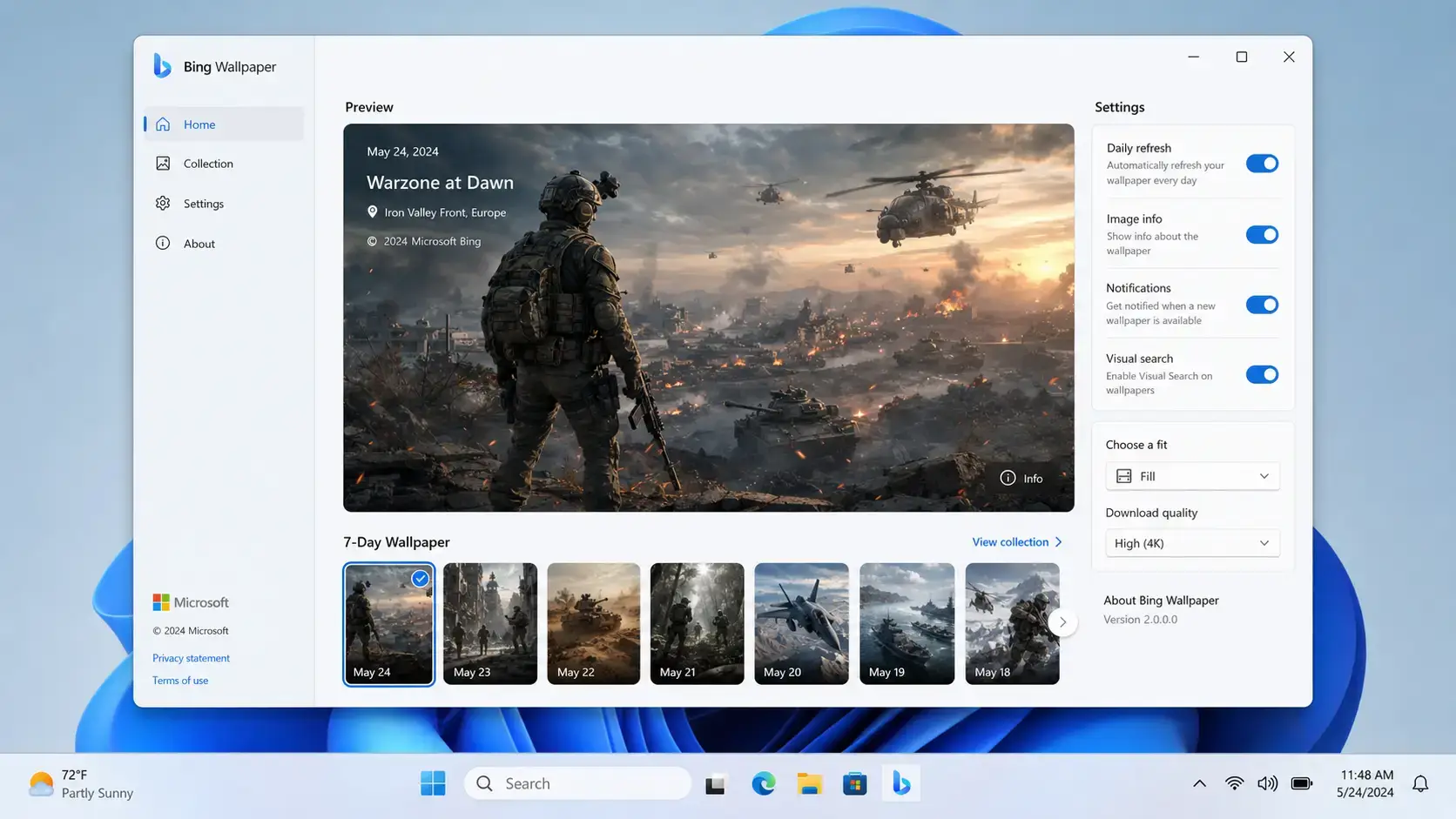Select the May 18 wallpaper thumbnail

click(1012, 623)
